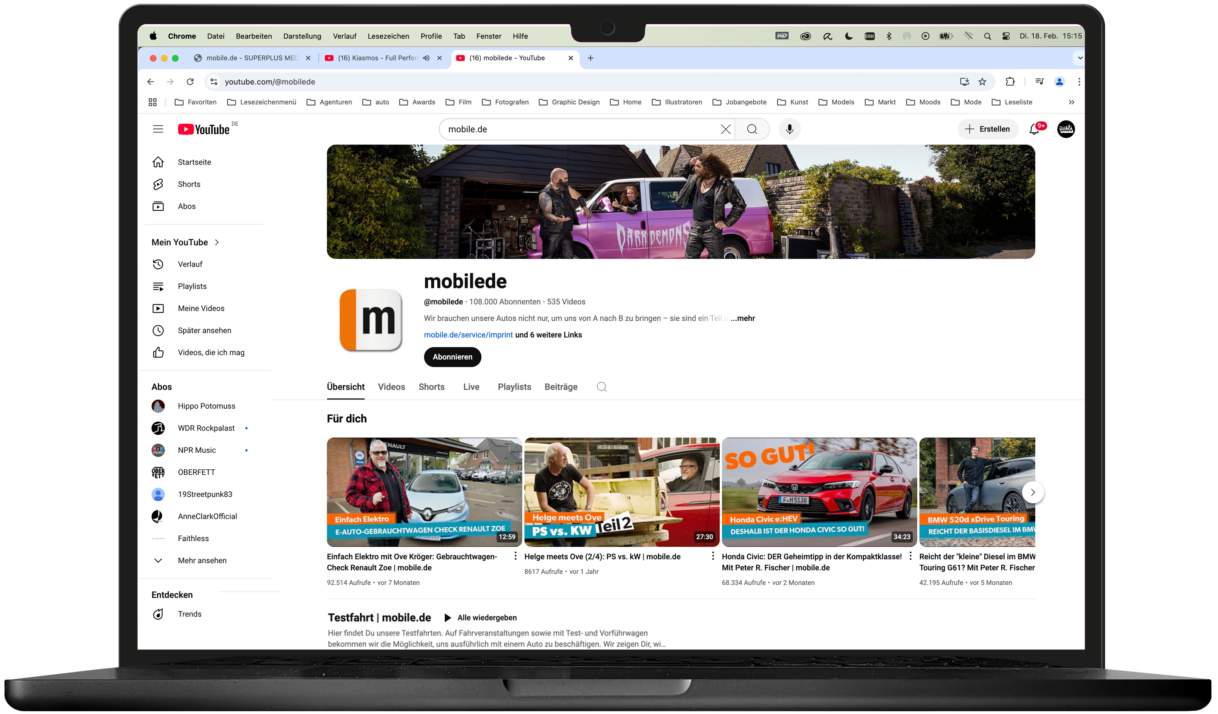Open the Renault Zoe Einfach Elektro thumbnail
Image resolution: width=1218 pixels, height=714 pixels.
point(424,492)
